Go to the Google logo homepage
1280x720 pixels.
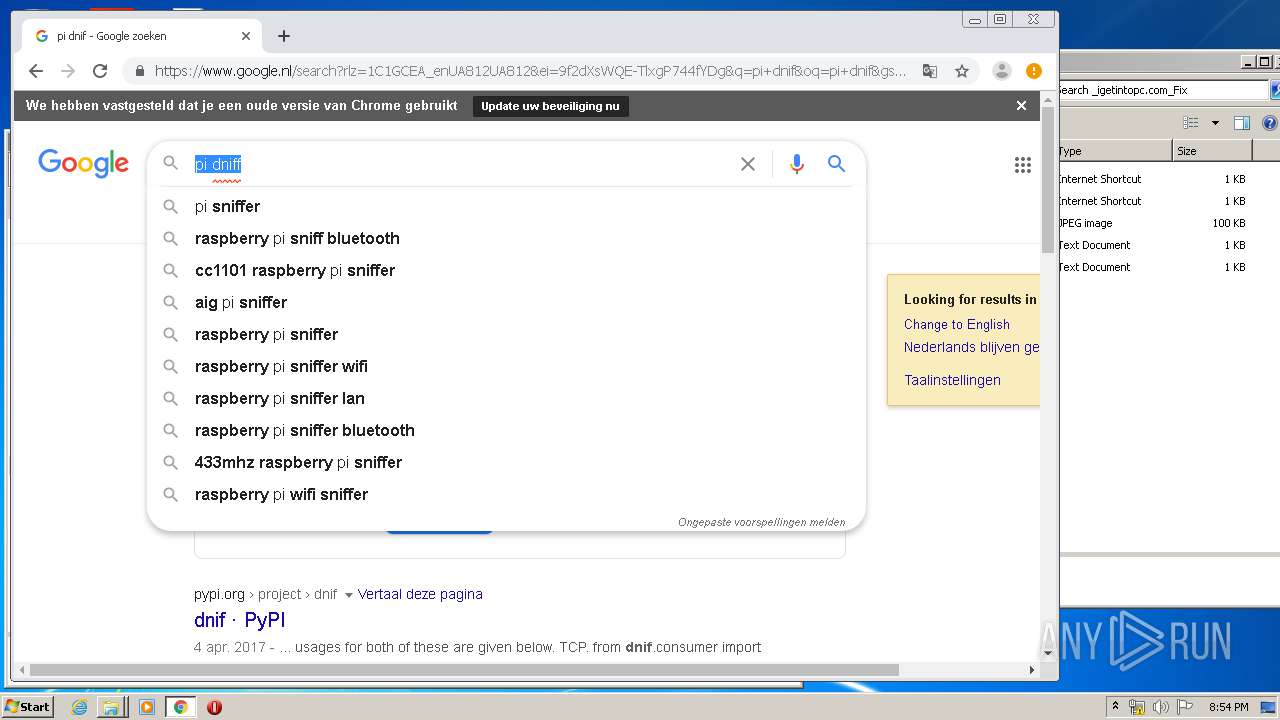click(x=83, y=163)
